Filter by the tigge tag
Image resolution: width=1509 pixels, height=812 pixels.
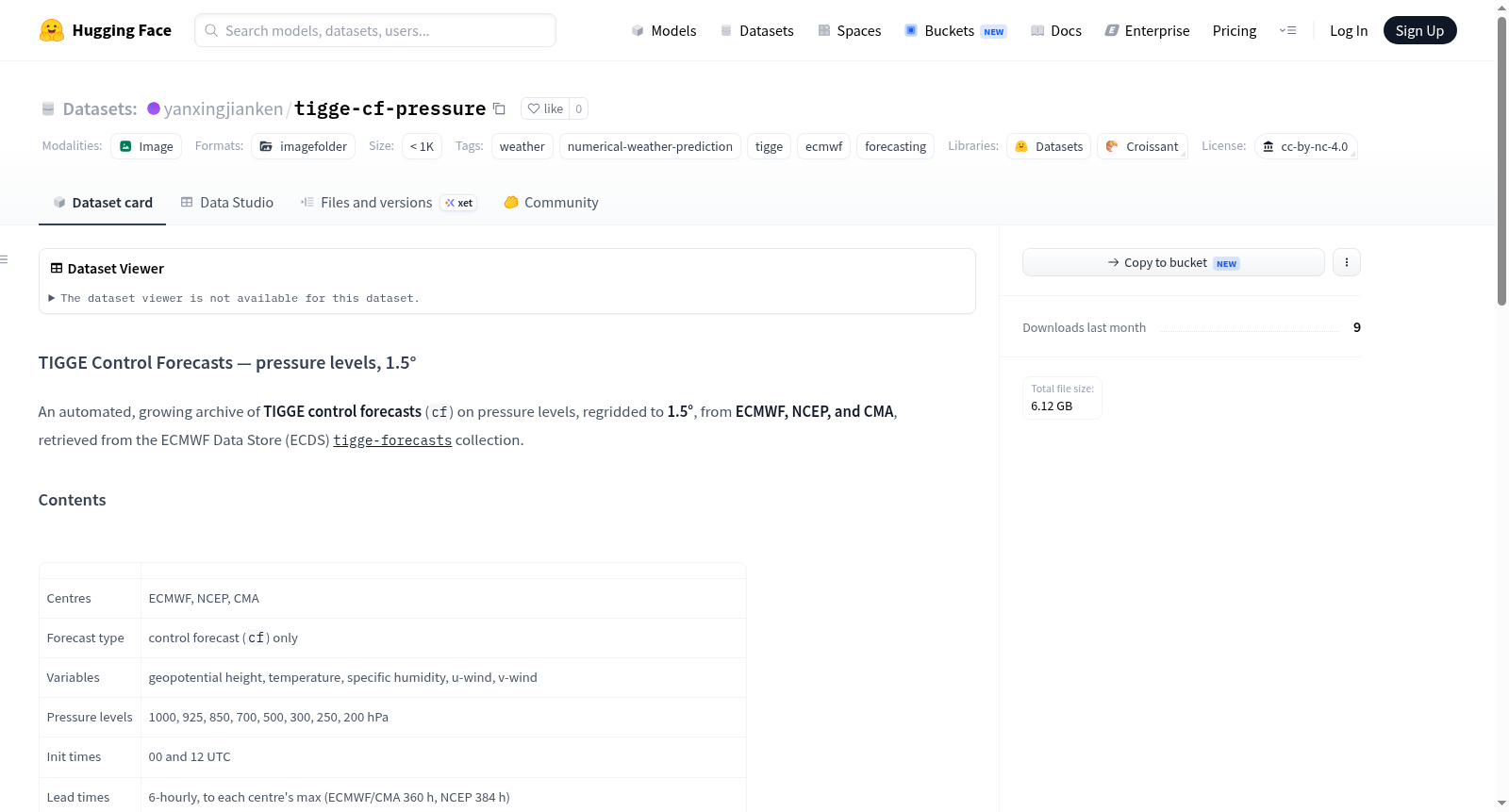(769, 146)
